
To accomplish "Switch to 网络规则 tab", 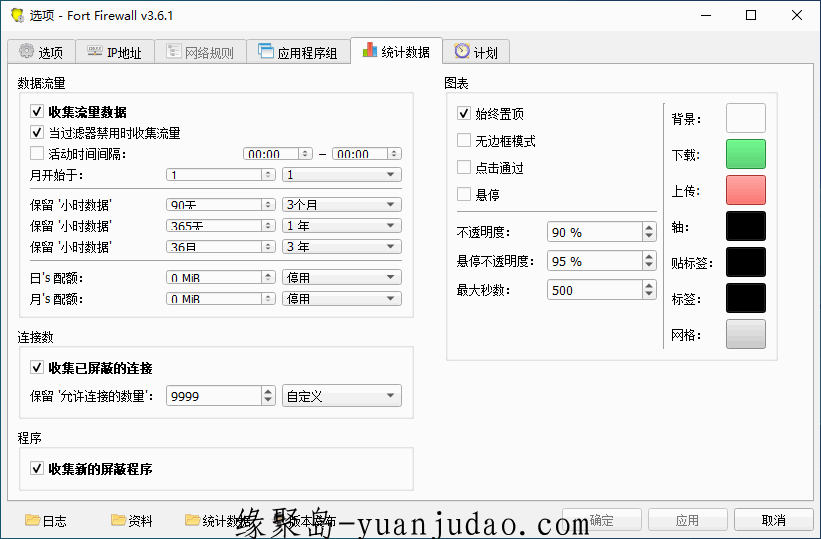I will pos(201,51).
